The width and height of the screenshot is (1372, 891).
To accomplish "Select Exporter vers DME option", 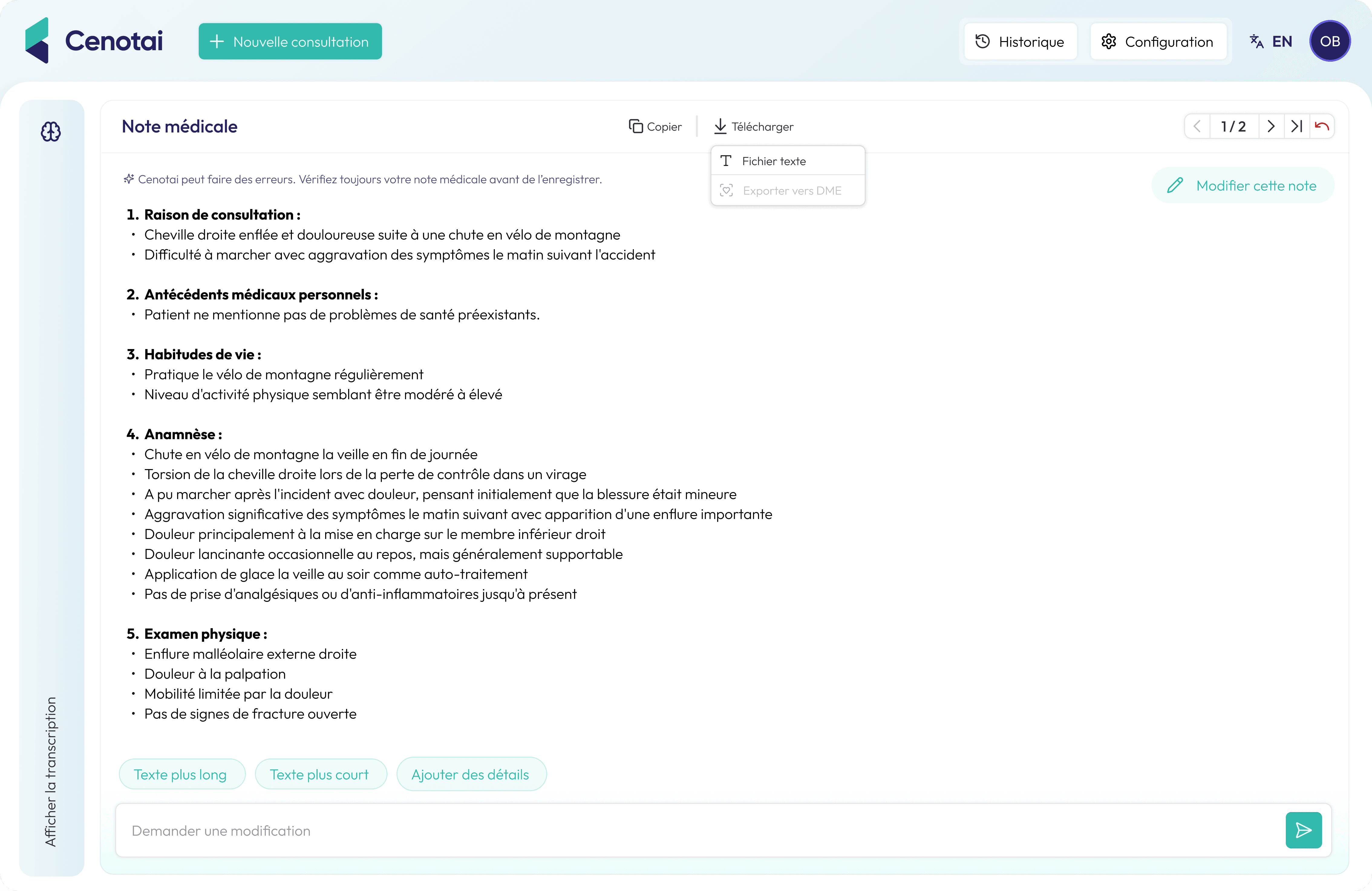I will pos(792,191).
